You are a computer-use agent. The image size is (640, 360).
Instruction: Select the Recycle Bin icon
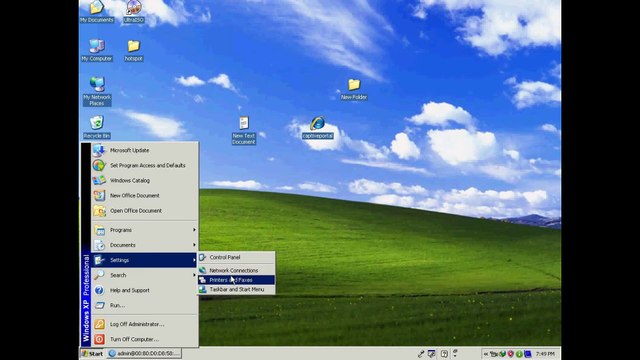coord(97,127)
